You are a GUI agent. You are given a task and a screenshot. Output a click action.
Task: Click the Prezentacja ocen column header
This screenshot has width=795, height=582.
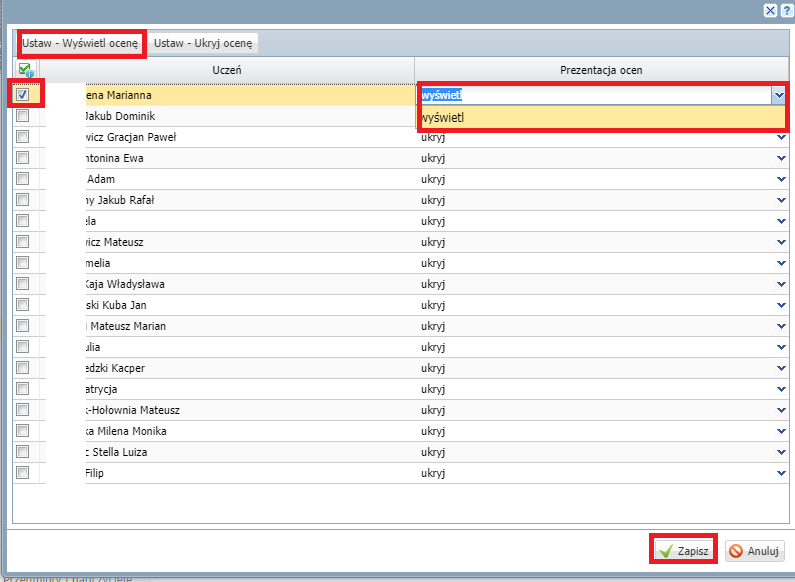tap(601, 70)
